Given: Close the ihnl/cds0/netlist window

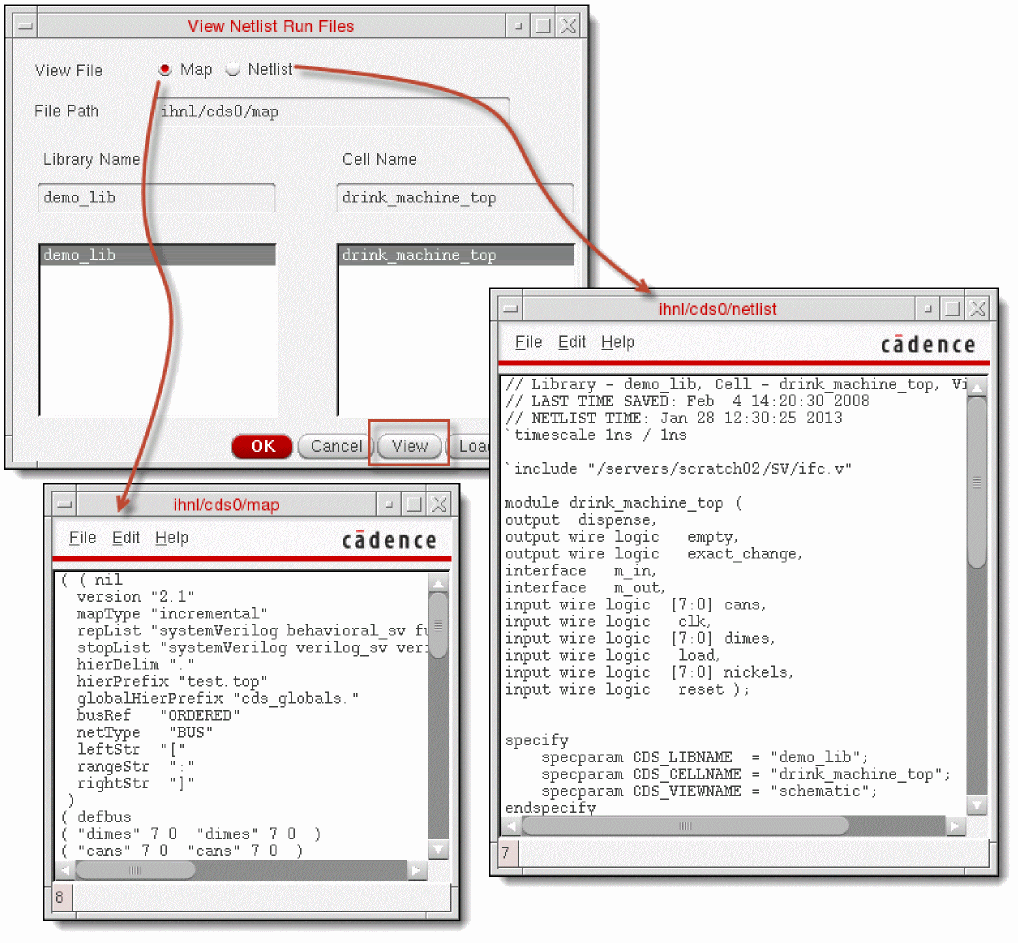Looking at the screenshot, I should pos(977,308).
